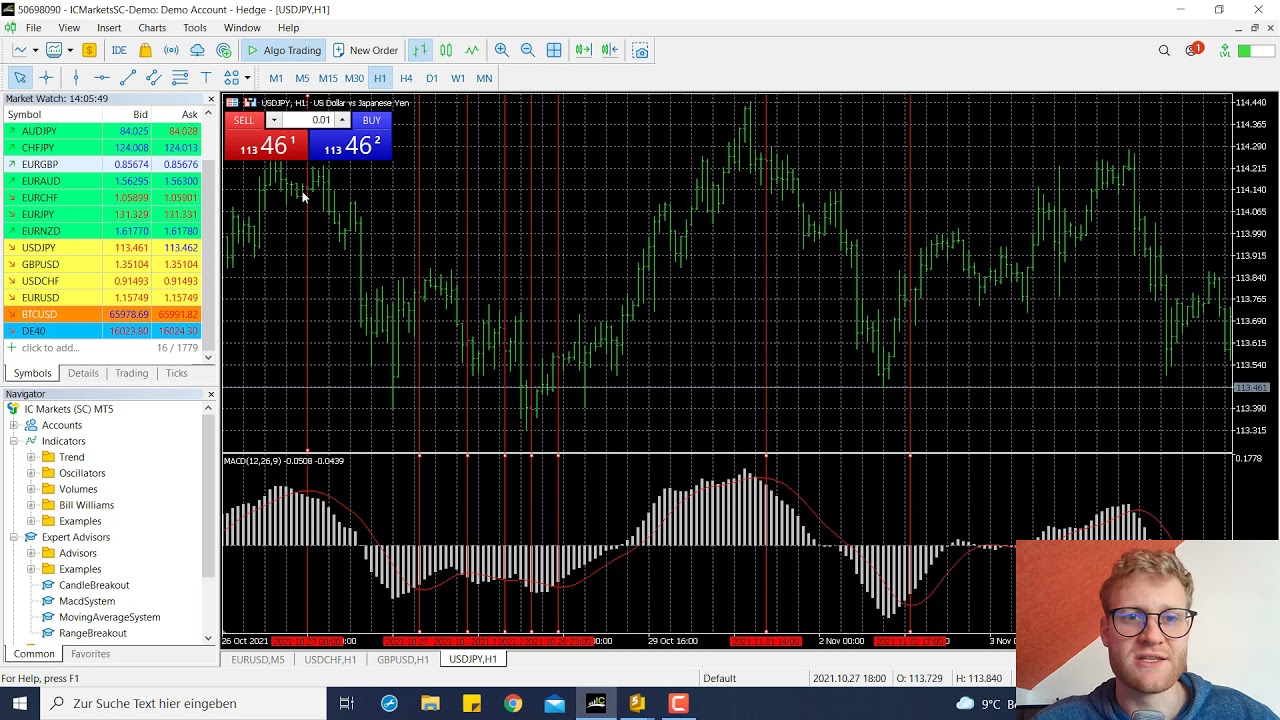
Task: Switch to Details tab in Market Watch
Action: click(x=83, y=373)
